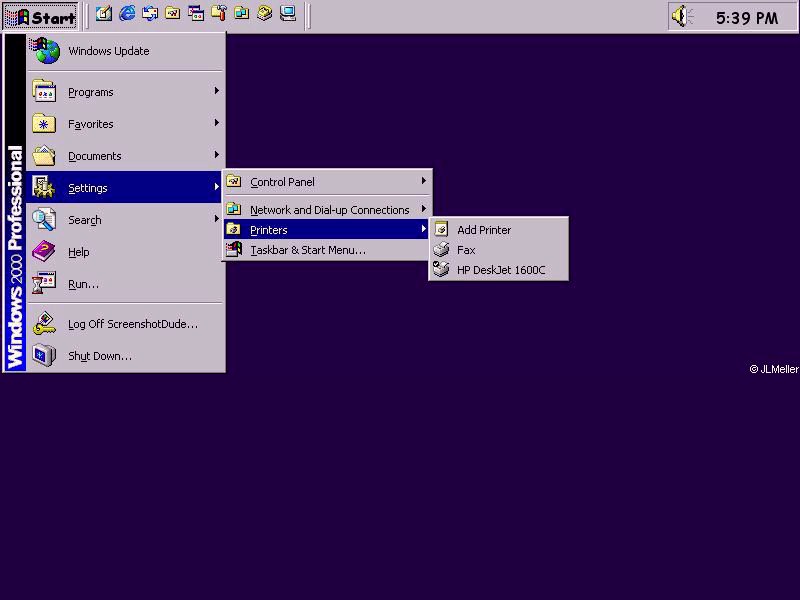Open the Control Panel folder quick launch icon

click(172, 14)
